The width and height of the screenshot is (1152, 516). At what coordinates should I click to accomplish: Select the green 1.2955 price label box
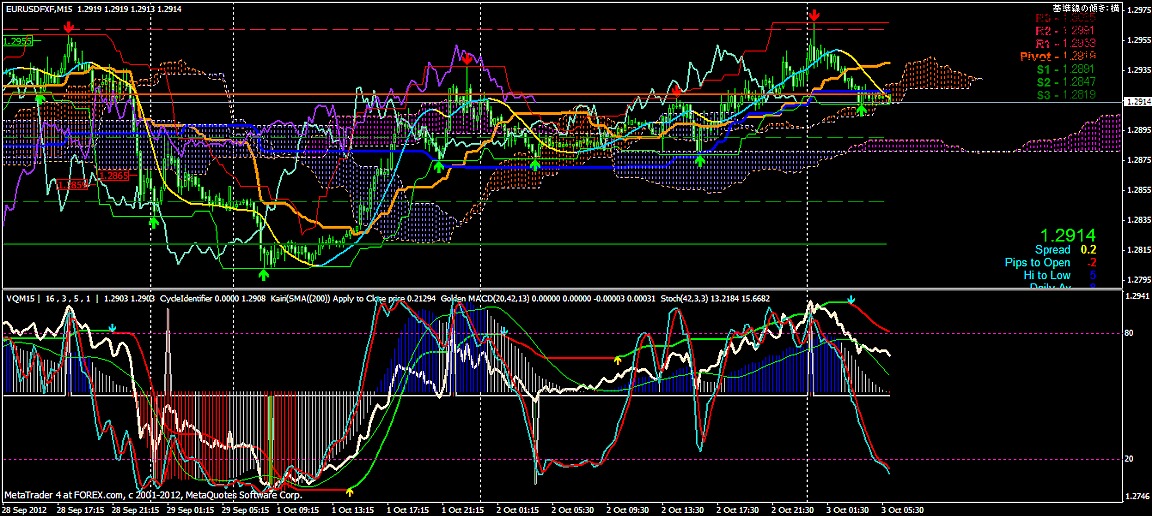[17, 41]
